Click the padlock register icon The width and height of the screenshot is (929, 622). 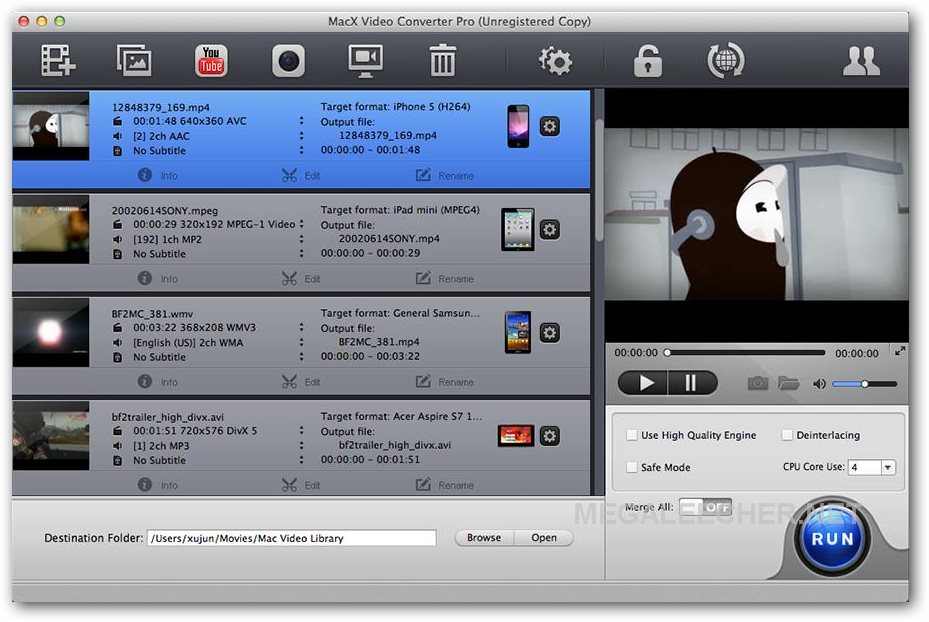pos(648,60)
